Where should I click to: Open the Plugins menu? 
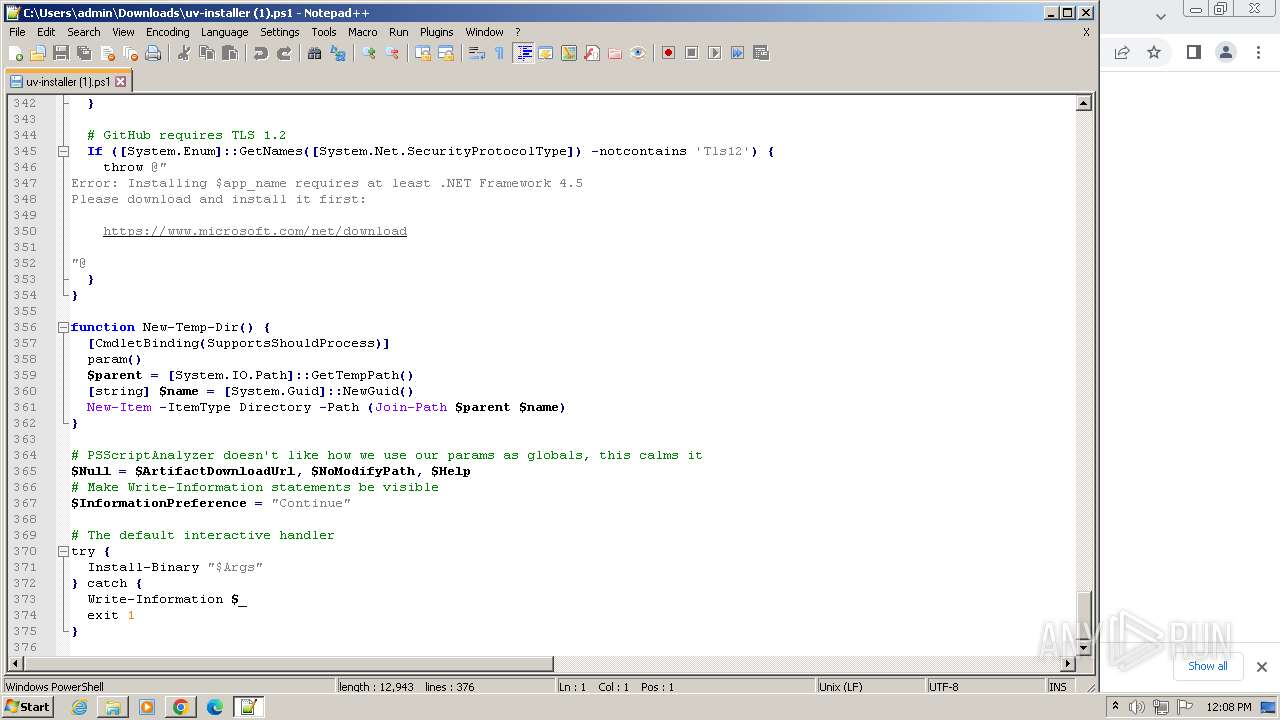(436, 32)
